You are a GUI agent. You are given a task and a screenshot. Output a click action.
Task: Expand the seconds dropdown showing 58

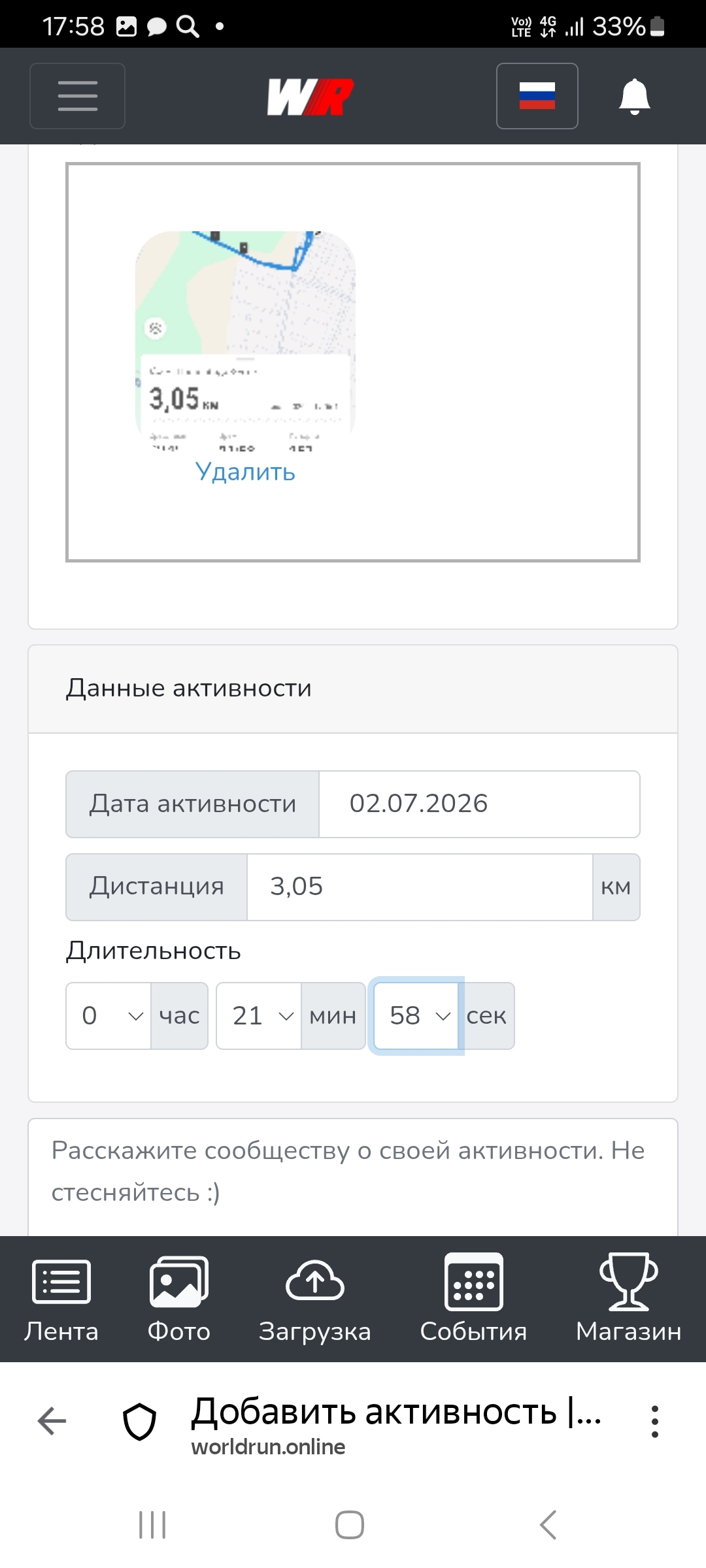click(416, 1016)
